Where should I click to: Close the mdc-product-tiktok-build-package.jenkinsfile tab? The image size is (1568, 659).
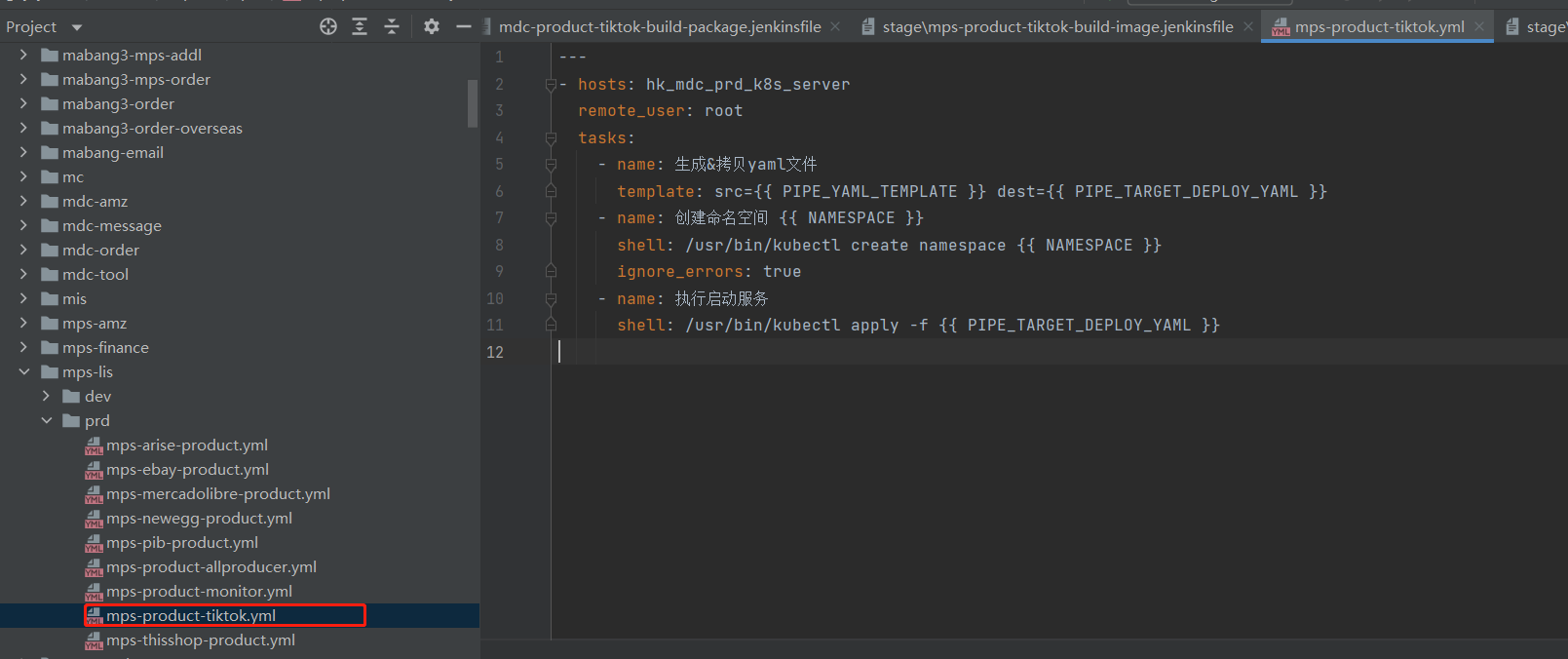[x=835, y=27]
